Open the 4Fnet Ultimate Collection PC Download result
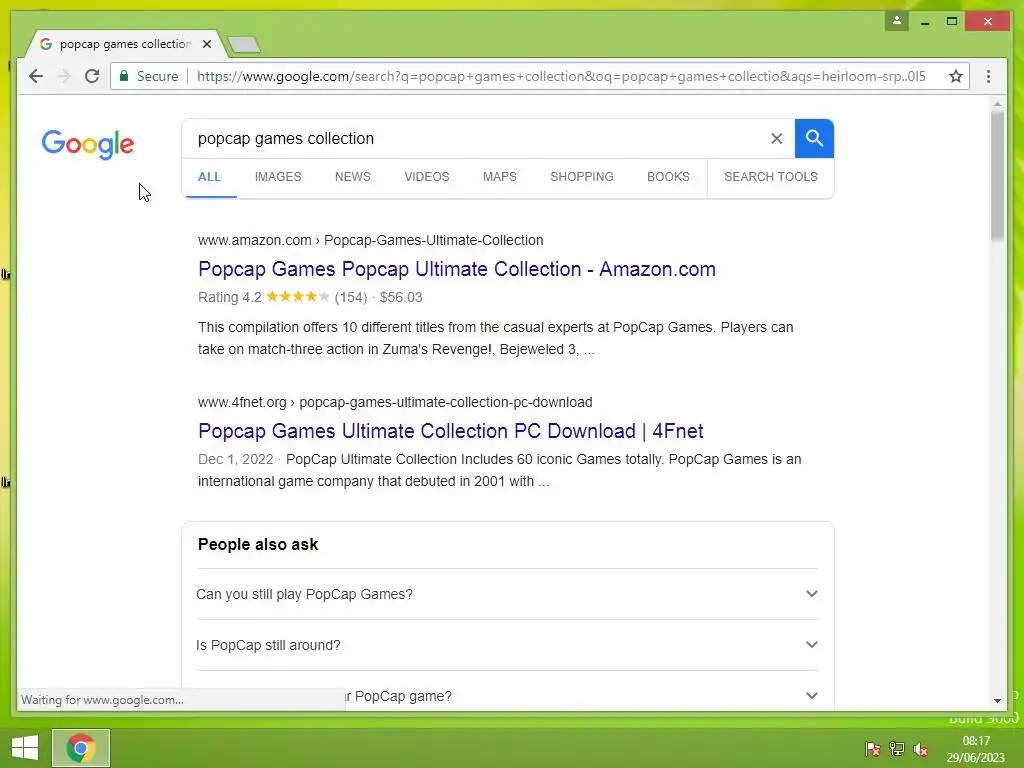This screenshot has width=1024, height=768. coord(451,431)
